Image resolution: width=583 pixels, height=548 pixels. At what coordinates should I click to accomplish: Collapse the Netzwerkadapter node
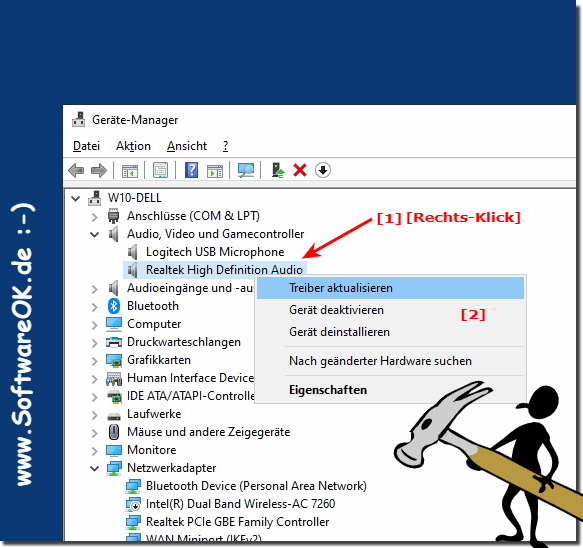click(95, 468)
